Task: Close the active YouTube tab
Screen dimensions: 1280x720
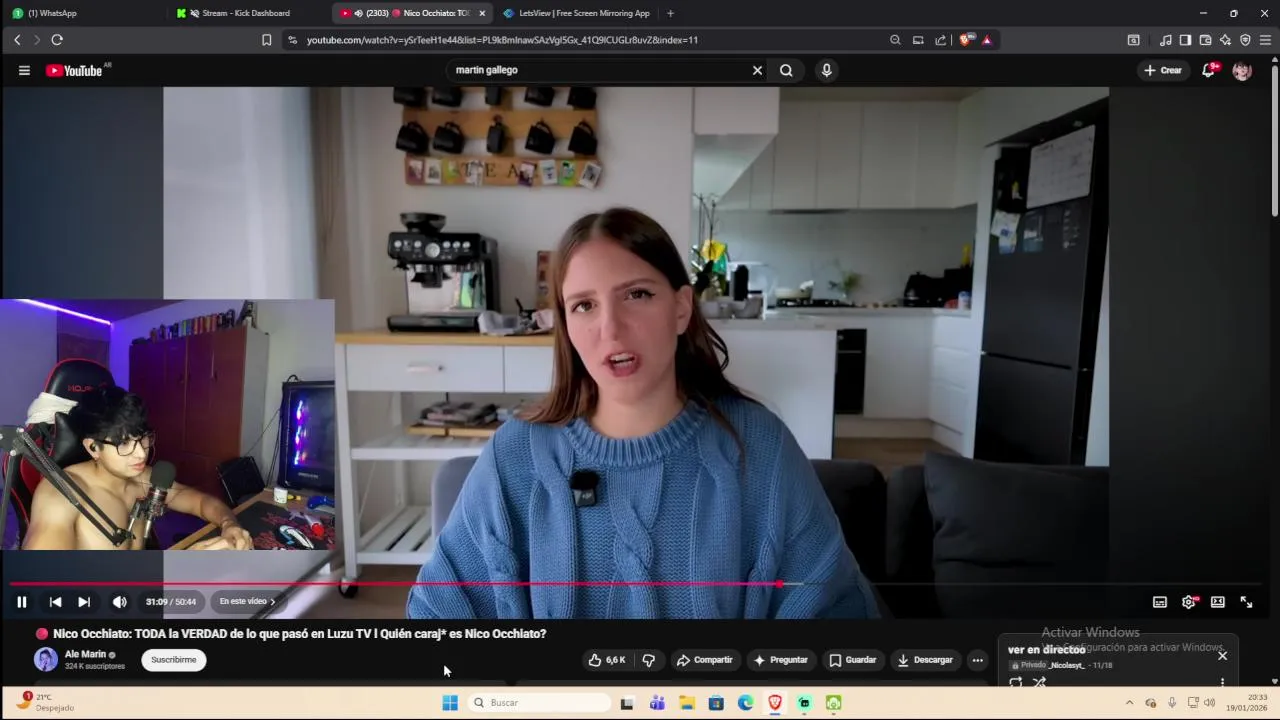Action: [x=482, y=13]
